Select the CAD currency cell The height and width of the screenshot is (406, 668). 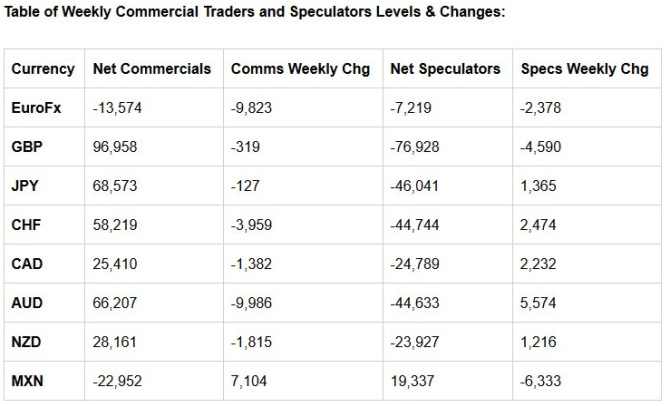point(27,264)
